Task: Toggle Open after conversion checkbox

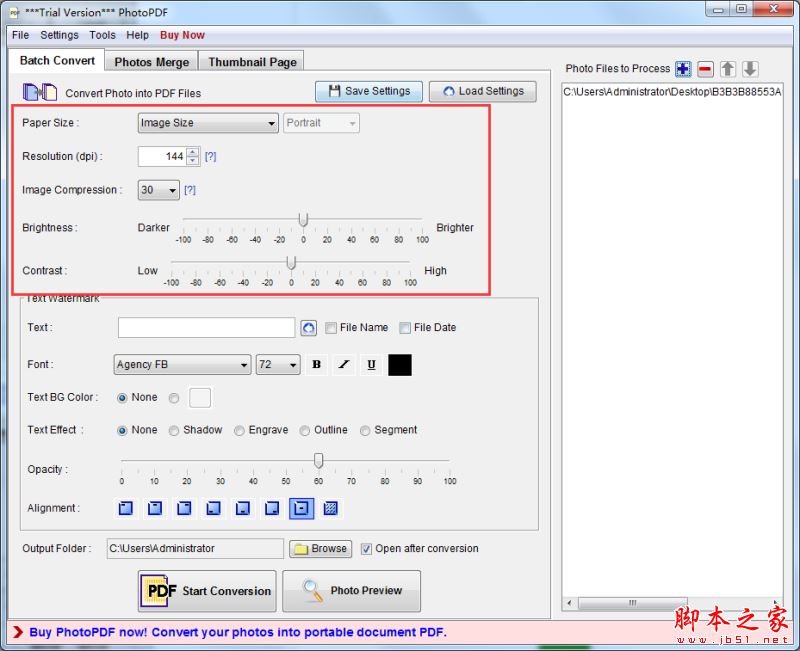Action: click(366, 549)
